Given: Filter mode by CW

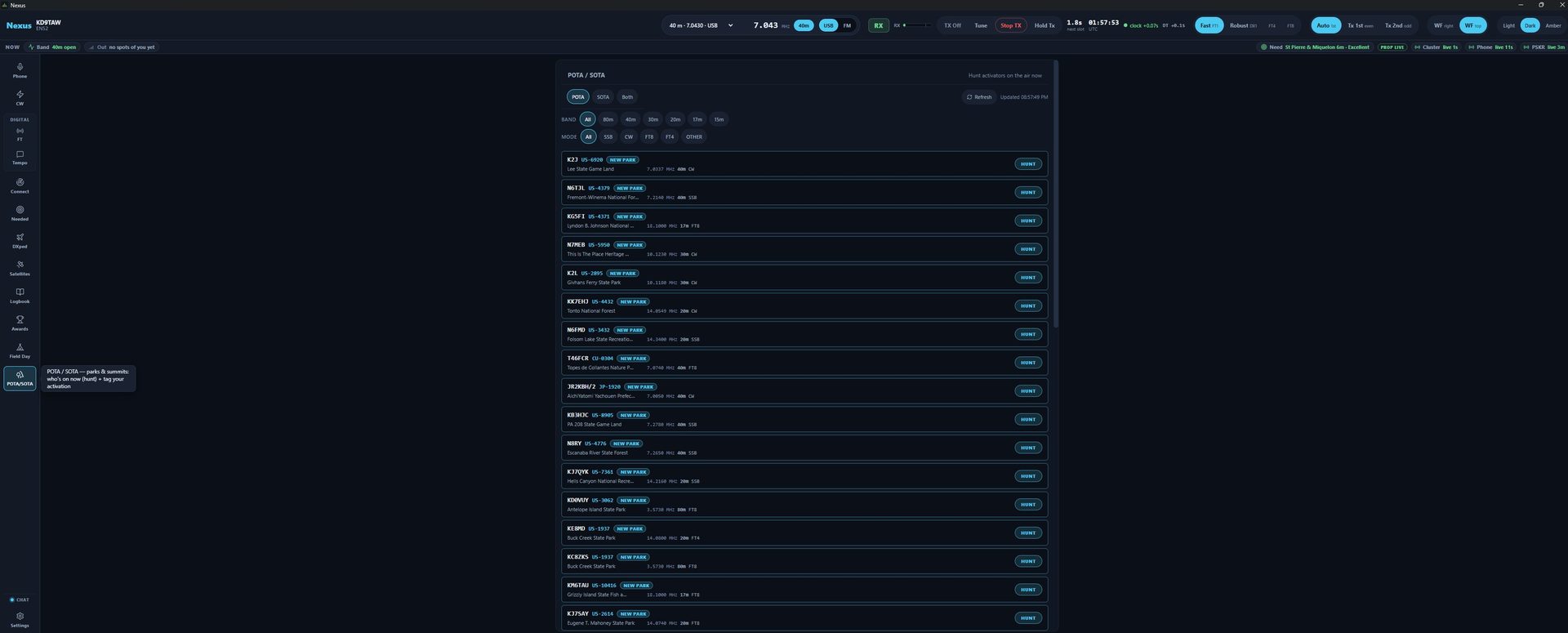Looking at the screenshot, I should tap(628, 137).
